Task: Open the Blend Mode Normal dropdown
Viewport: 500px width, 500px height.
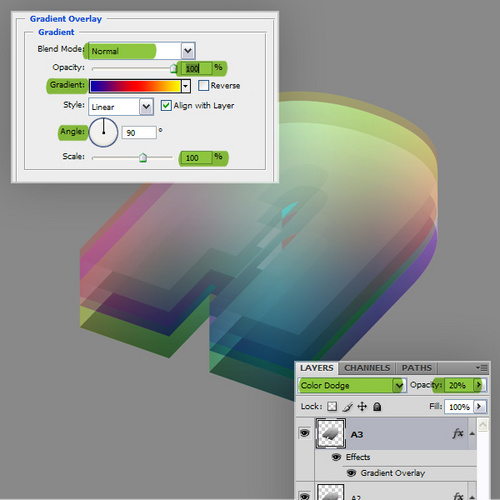Action: (142, 51)
